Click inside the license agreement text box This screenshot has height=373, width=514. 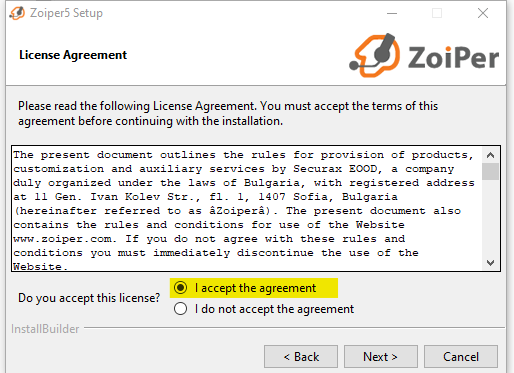247,209
